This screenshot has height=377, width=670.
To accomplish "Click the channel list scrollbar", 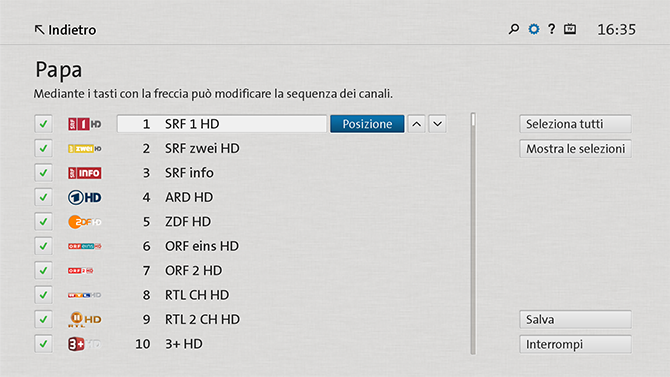I will tap(473, 233).
